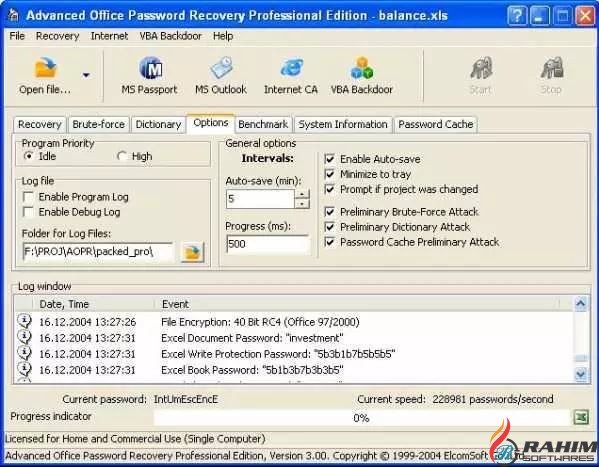
Task: Click the info icon of Write Protection Password row
Action: click(x=24, y=353)
